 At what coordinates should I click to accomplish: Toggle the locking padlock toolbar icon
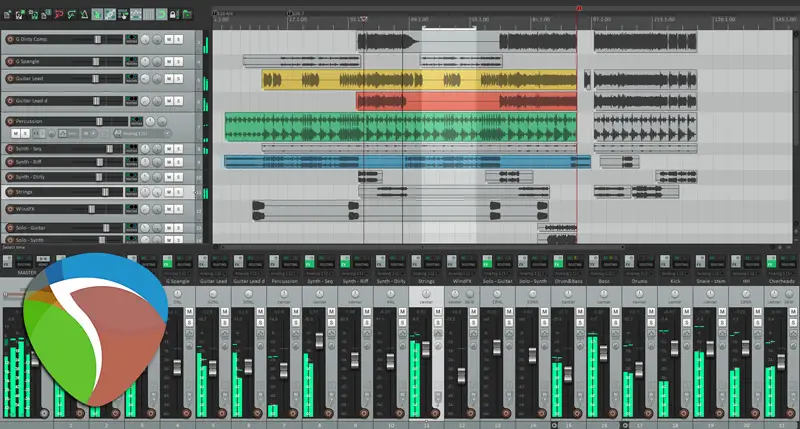click(x=174, y=14)
